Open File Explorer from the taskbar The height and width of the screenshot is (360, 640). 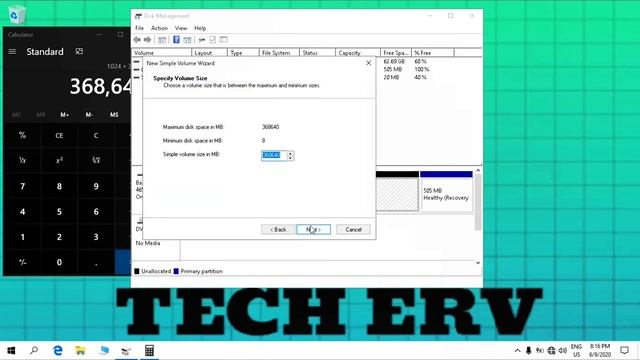(80, 350)
